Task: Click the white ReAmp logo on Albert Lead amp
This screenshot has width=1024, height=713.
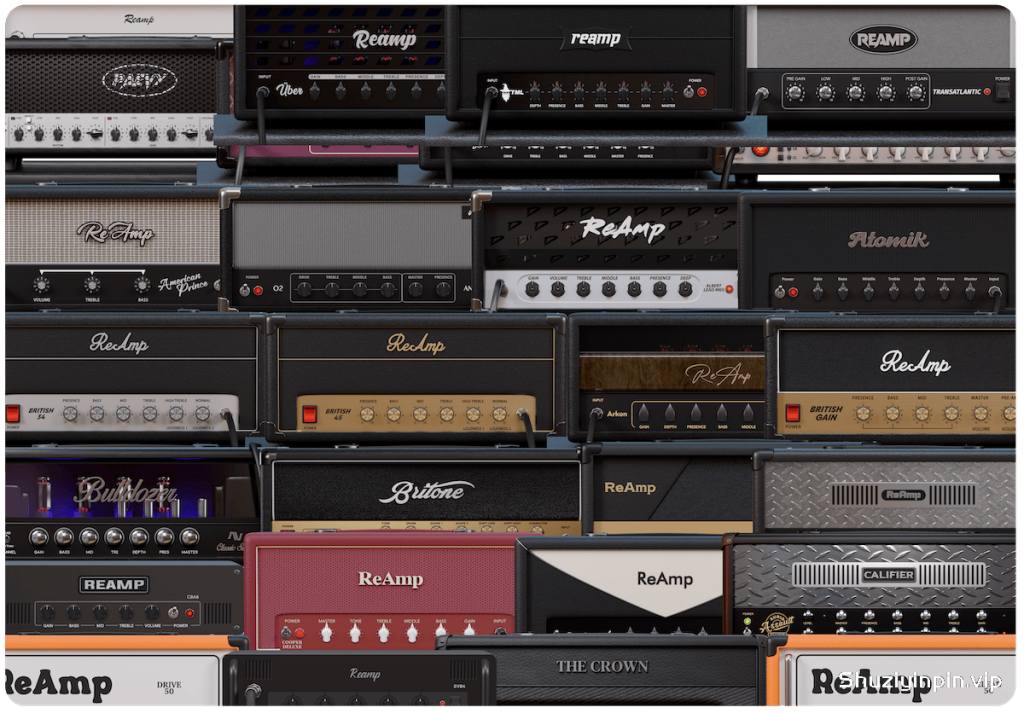Action: (x=622, y=229)
